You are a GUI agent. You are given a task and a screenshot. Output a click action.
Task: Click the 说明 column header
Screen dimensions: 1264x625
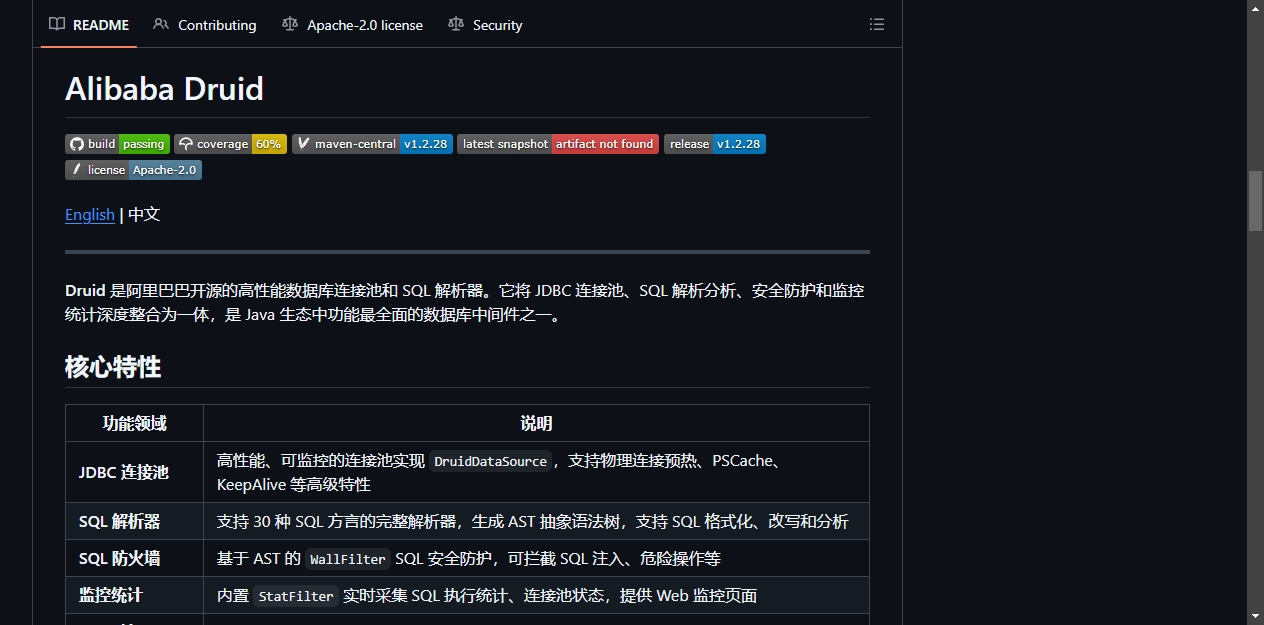pos(536,423)
